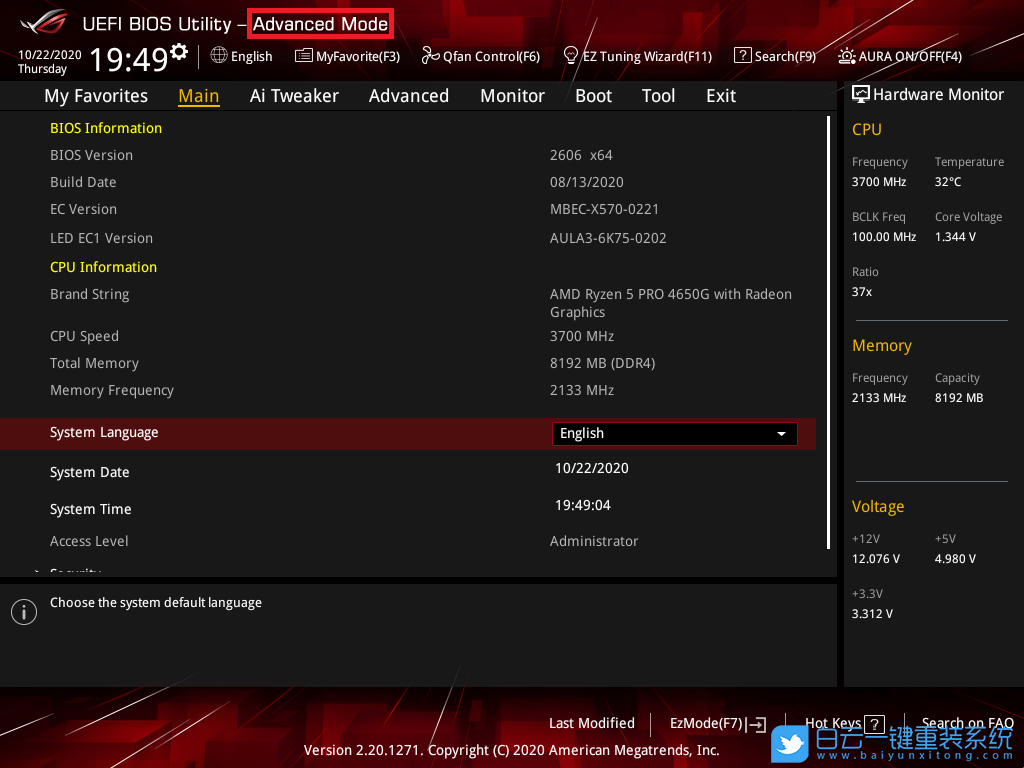Viewport: 1024px width, 768px height.
Task: Click Last Modified button
Action: pyautogui.click(x=591, y=723)
